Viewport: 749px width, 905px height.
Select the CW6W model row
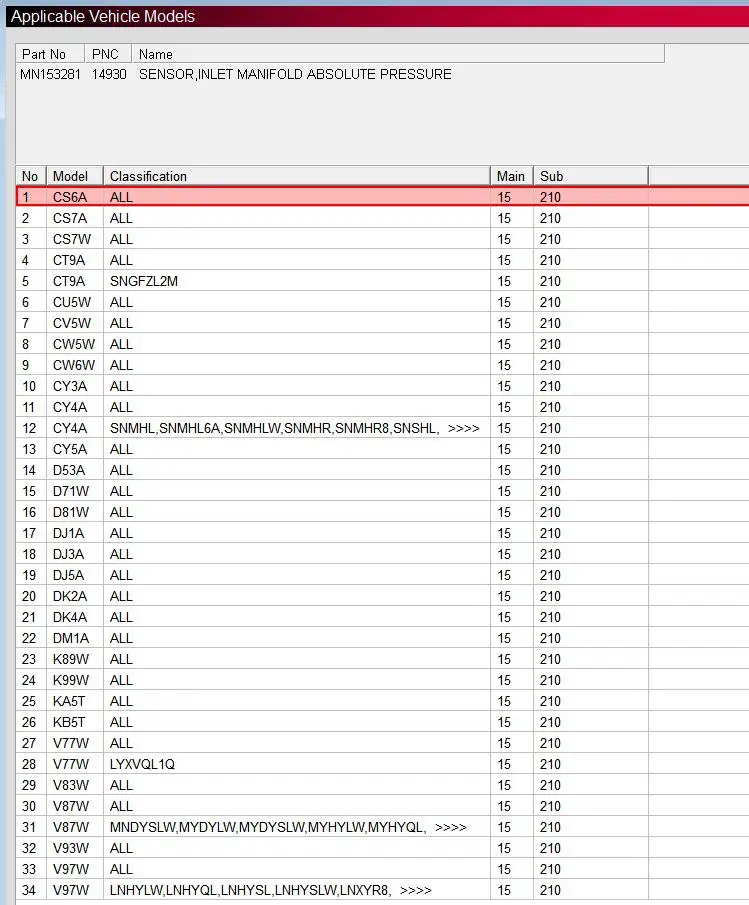tap(383, 365)
